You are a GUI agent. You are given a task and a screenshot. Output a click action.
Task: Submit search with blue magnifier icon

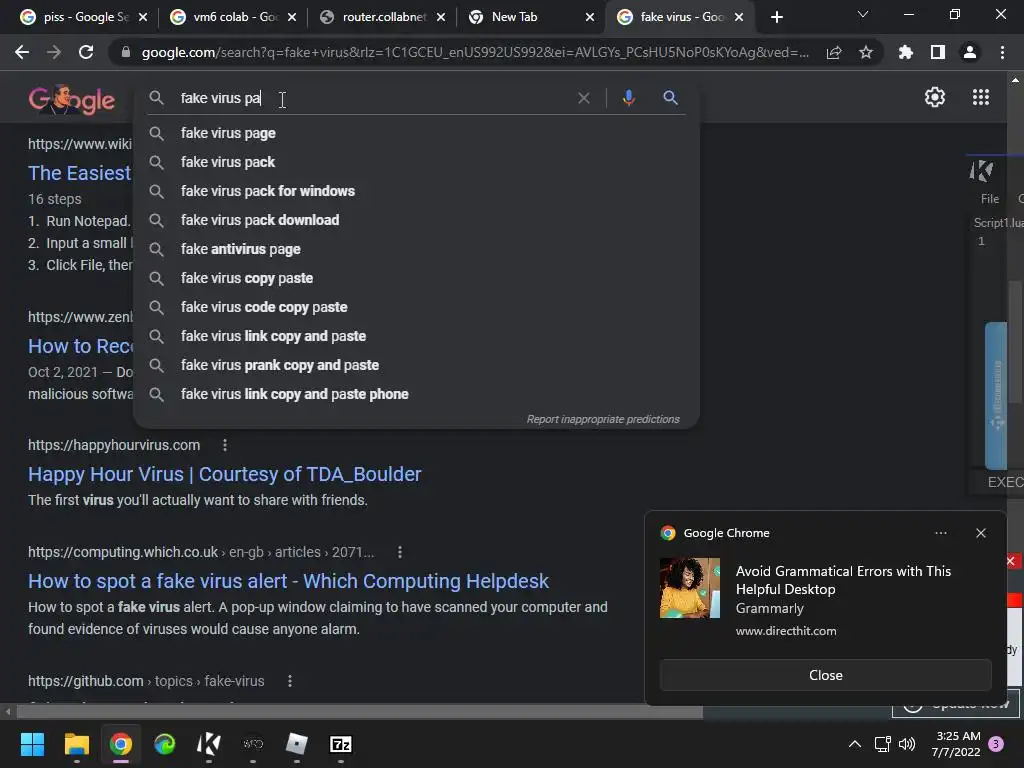[x=670, y=98]
